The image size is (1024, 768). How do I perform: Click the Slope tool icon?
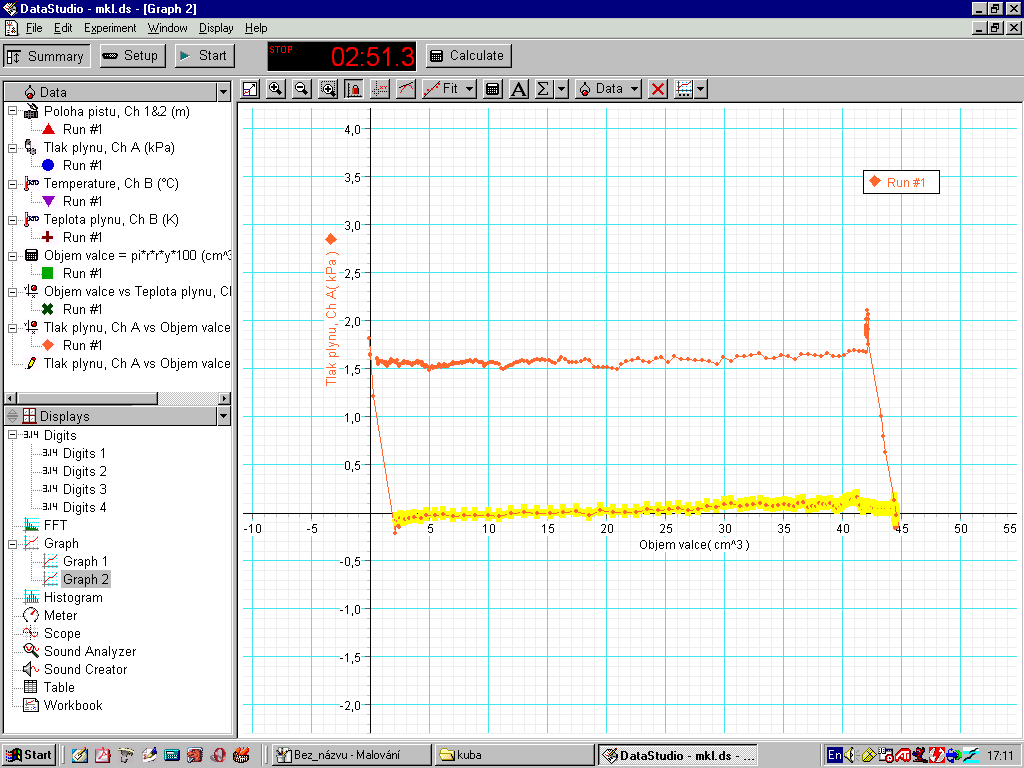[x=406, y=89]
